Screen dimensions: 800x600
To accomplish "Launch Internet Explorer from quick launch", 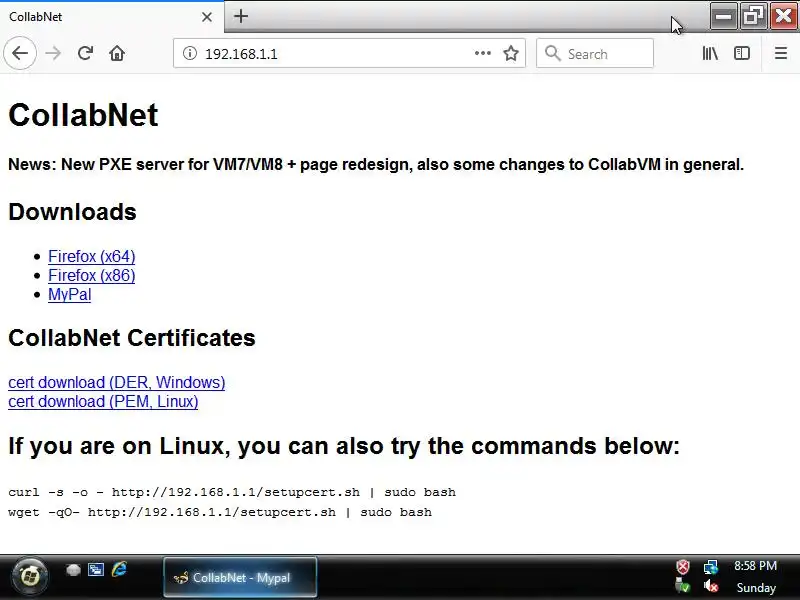I will point(119,569).
